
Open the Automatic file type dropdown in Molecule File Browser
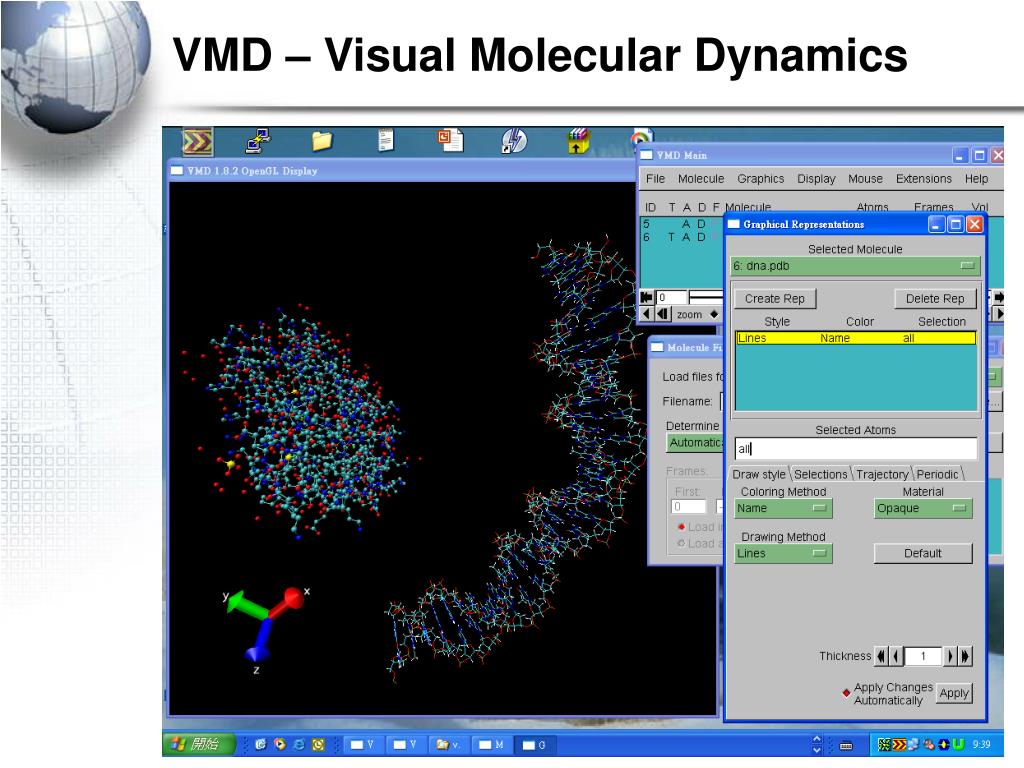695,442
